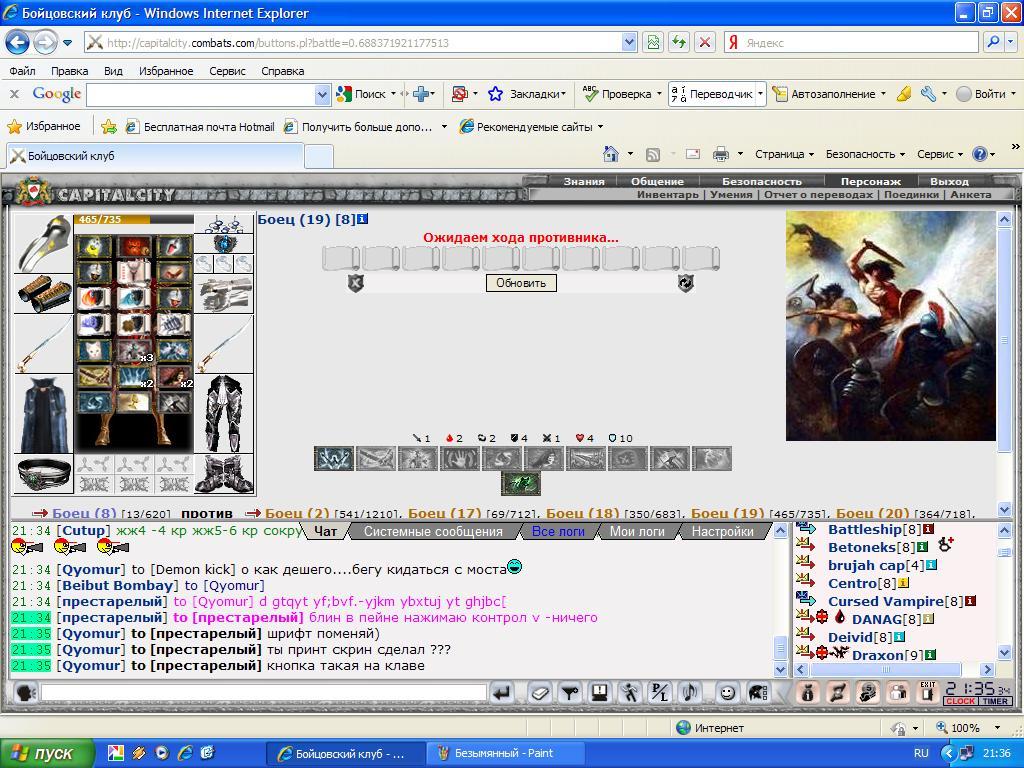Image resolution: width=1024 pixels, height=768 pixels.
Task: Click the gauntlets equipment slot
Action: click(x=224, y=294)
